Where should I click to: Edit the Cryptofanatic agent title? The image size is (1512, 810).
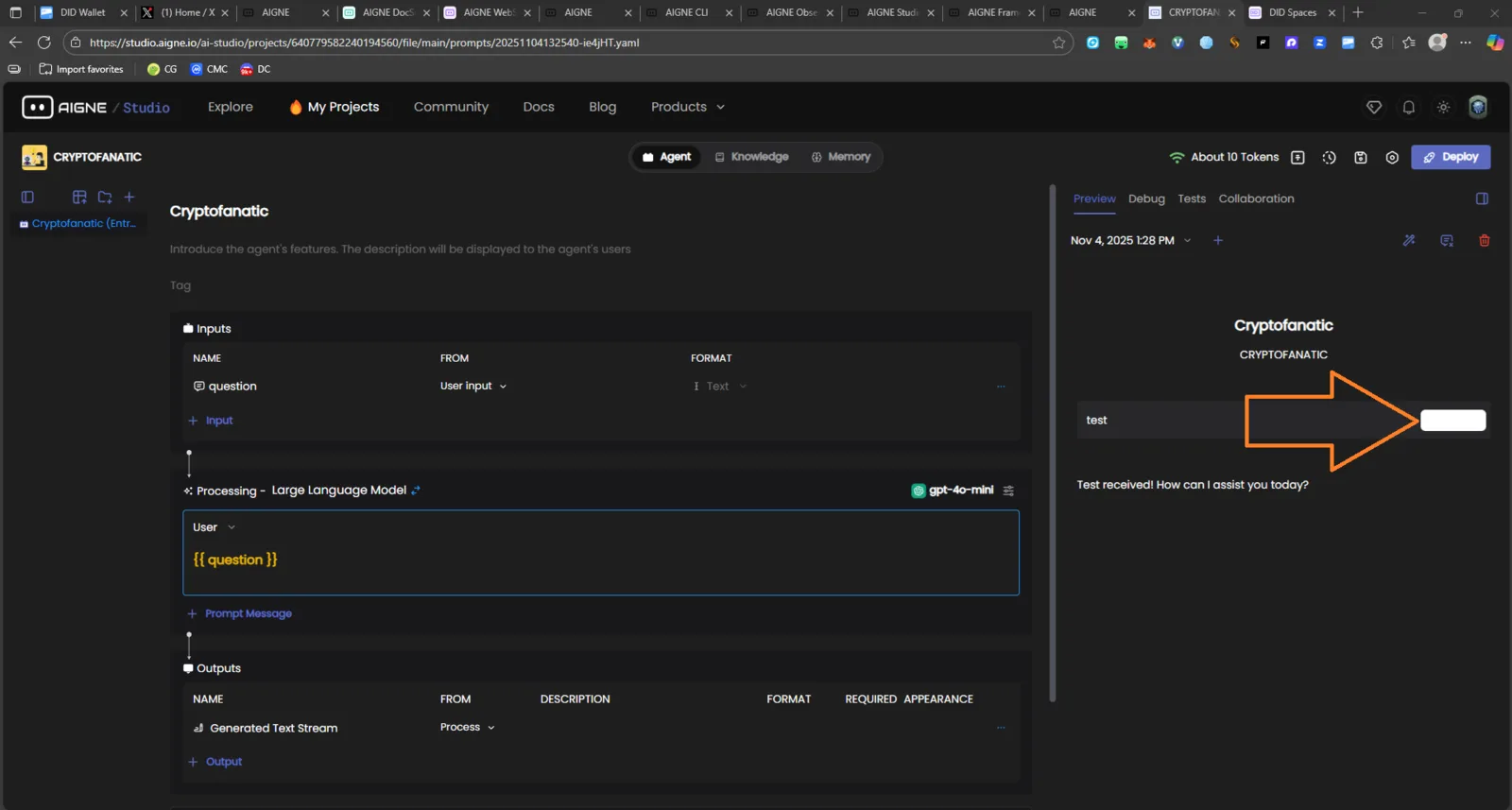219,212
